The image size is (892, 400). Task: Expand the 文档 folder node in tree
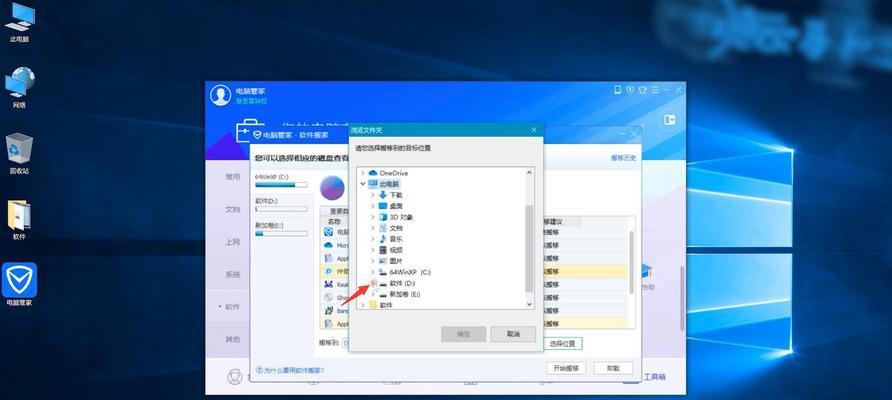373,228
